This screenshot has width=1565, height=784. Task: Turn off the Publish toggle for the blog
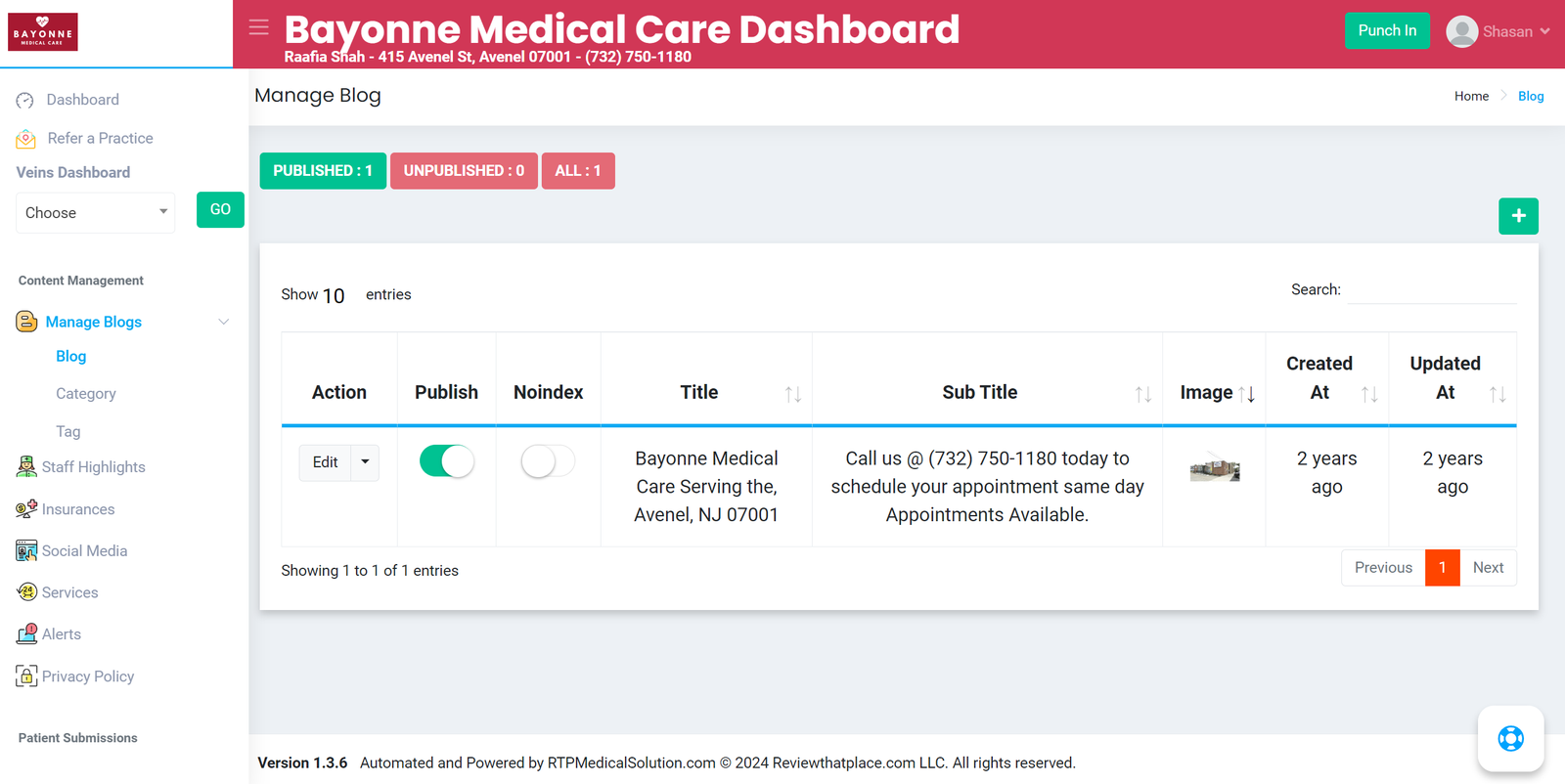[x=447, y=460]
